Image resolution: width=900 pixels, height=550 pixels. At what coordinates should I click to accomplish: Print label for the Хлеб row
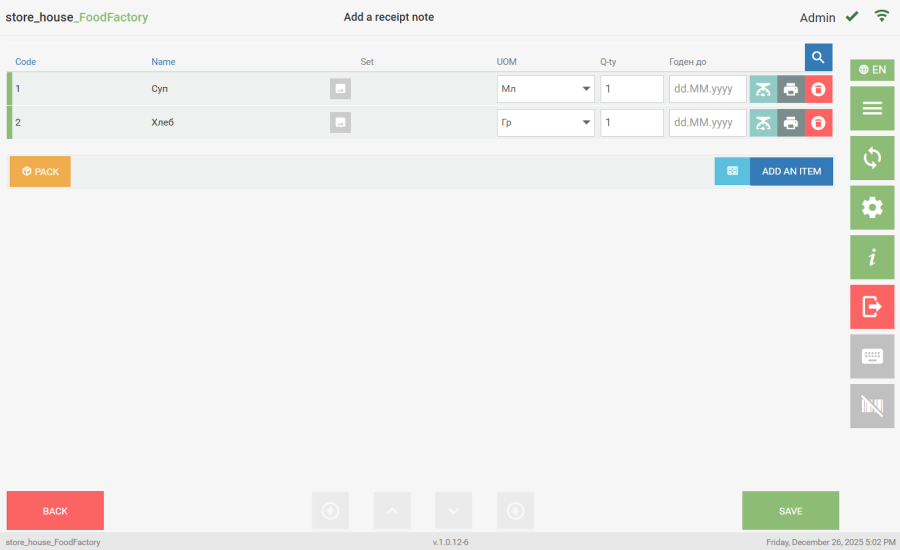pos(791,123)
